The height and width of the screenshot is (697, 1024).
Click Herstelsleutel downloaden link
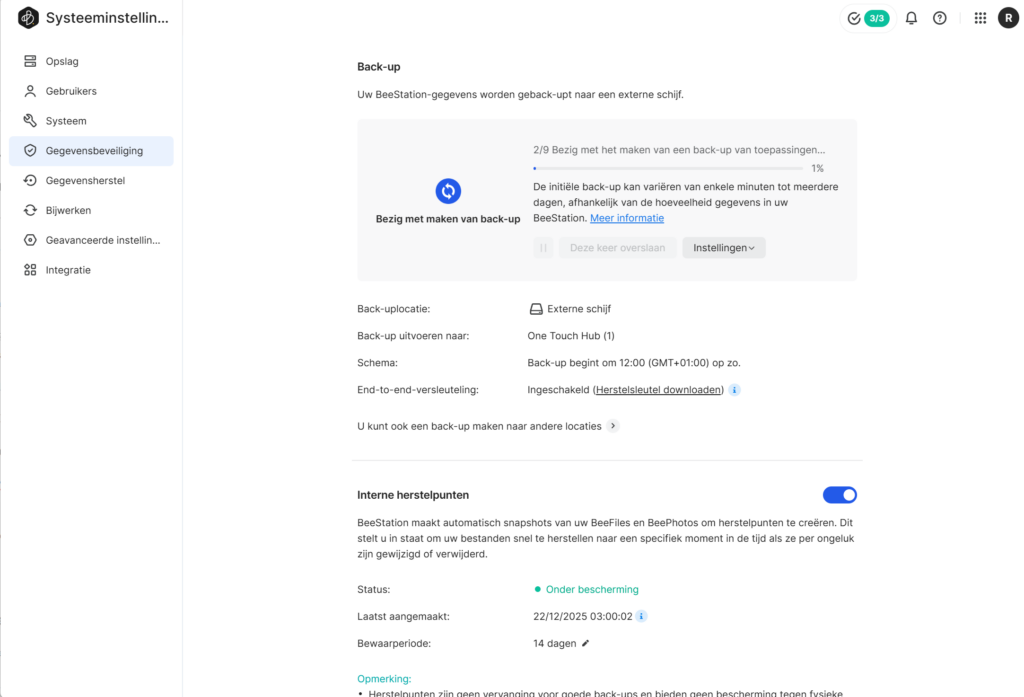click(659, 390)
